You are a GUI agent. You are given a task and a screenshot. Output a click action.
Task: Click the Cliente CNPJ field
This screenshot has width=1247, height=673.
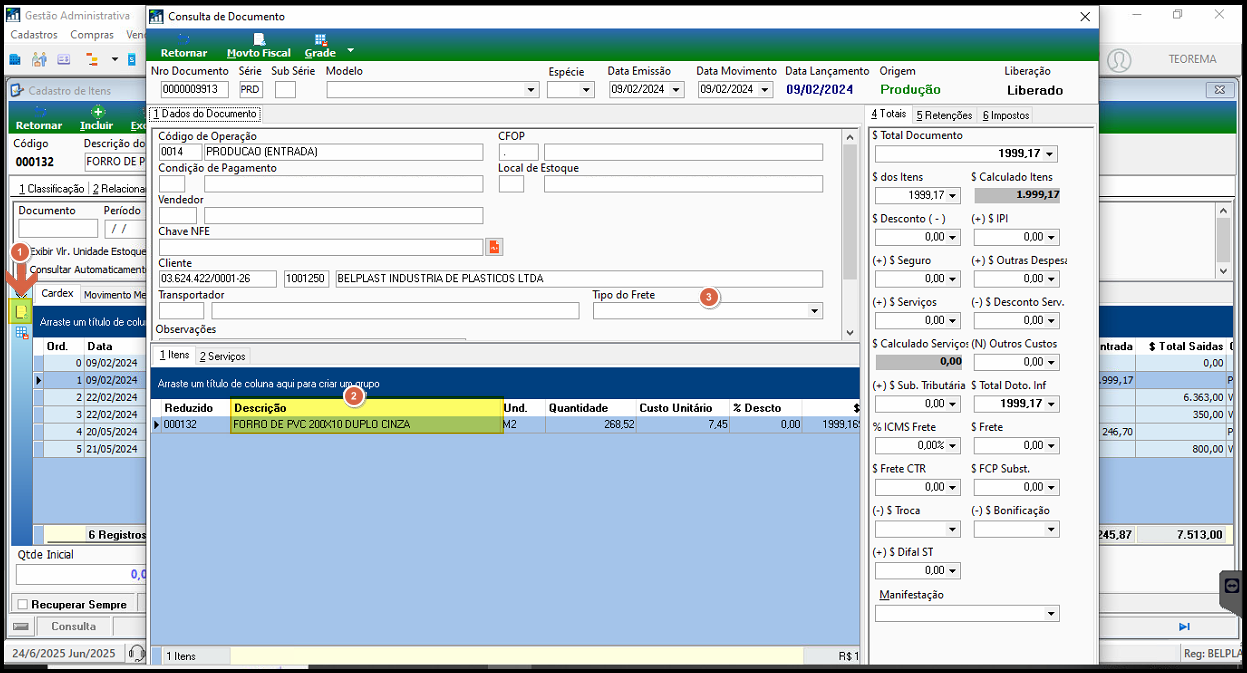point(217,279)
